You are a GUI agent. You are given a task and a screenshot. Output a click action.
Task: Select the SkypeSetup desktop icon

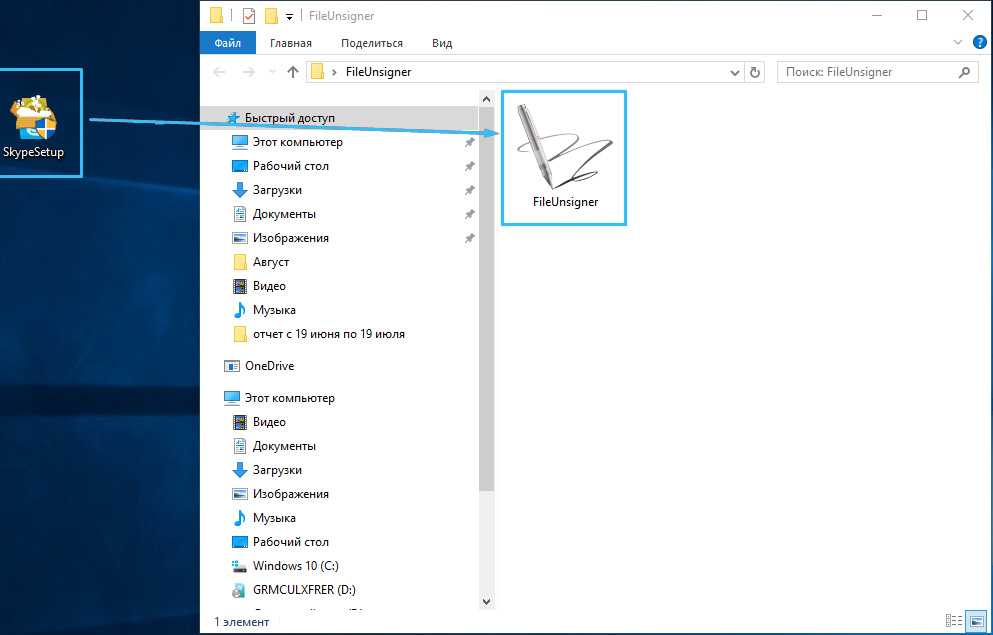tap(34, 126)
